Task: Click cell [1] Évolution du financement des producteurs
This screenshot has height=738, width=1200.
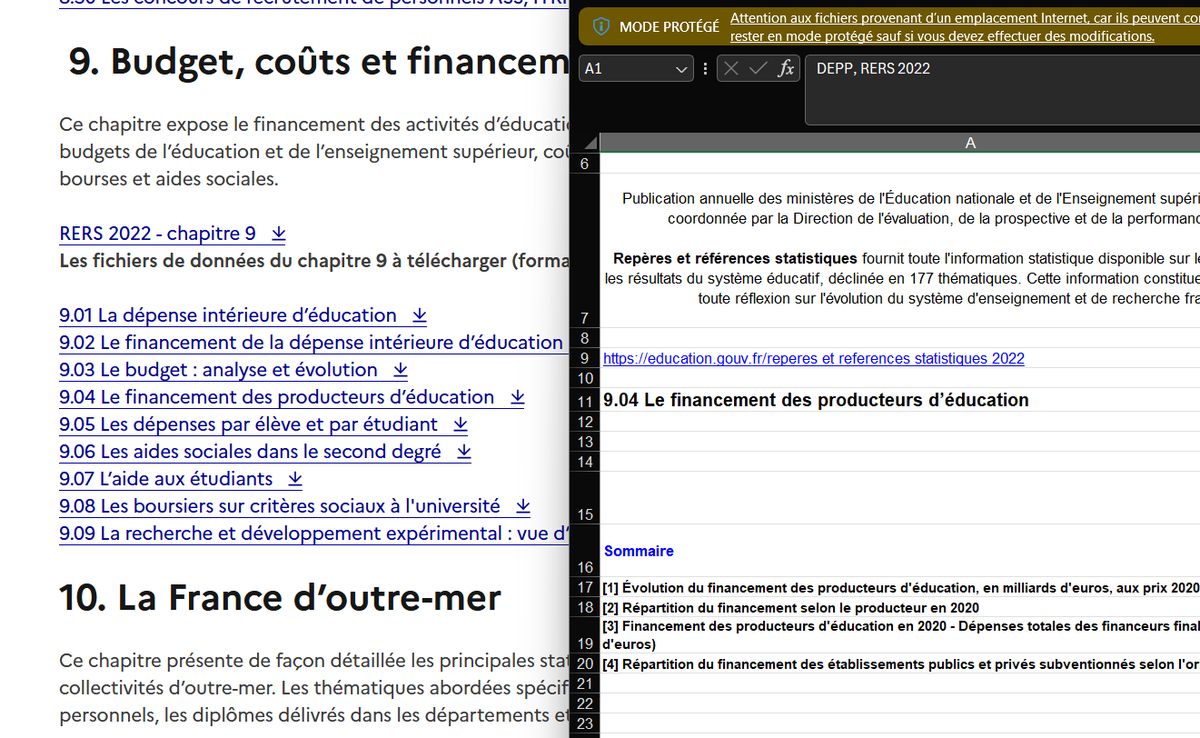Action: (900, 588)
